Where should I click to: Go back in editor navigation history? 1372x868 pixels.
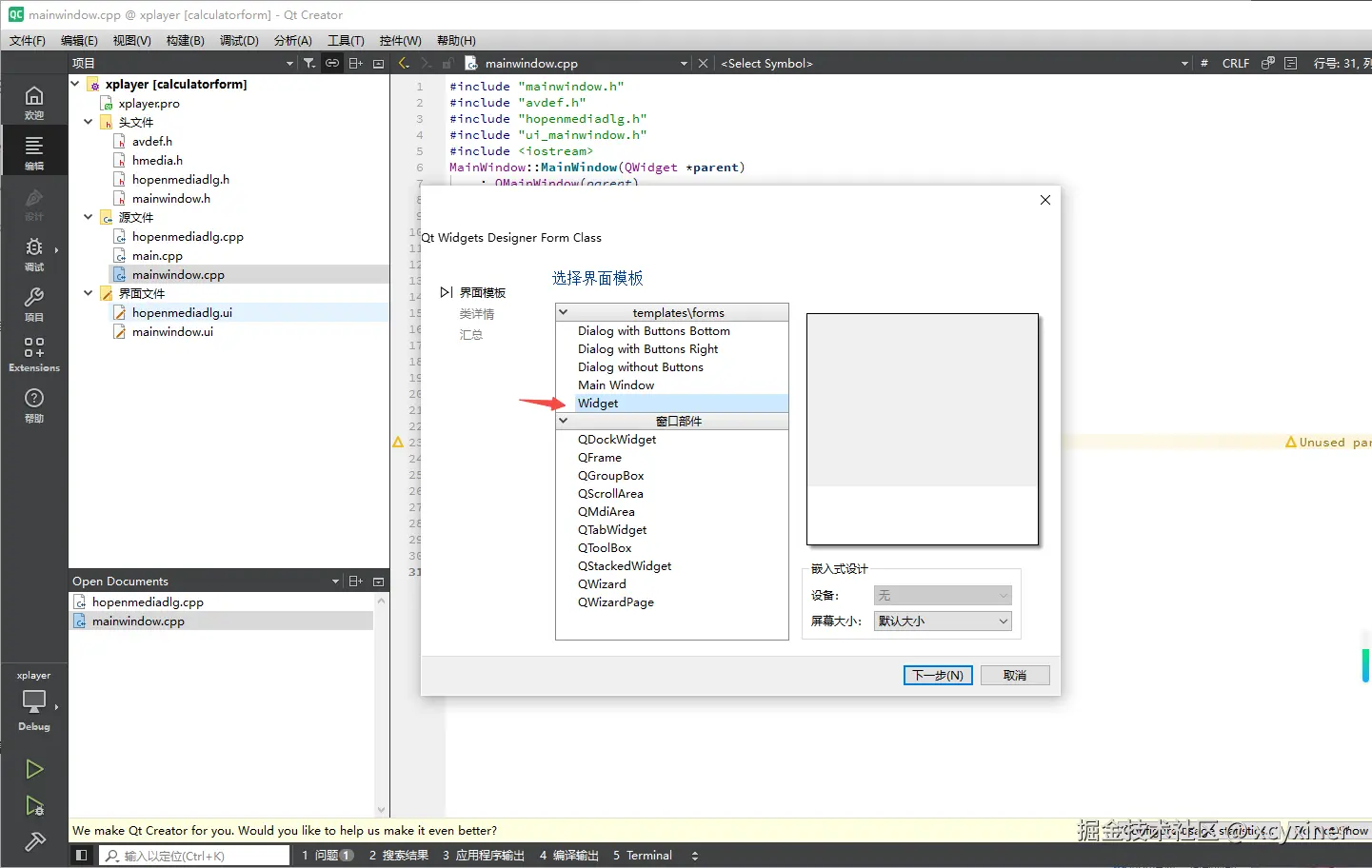click(404, 63)
